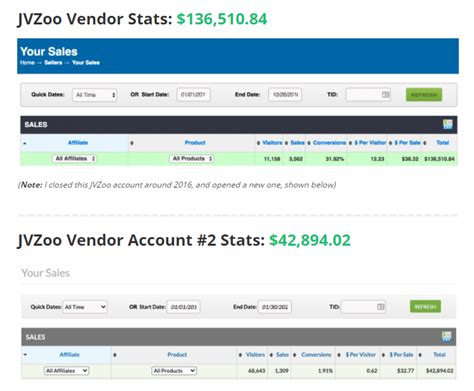Image resolution: width=474 pixels, height=391 pixels.
Task: Select the $136,510.84 total cell in first table
Action: click(x=439, y=159)
